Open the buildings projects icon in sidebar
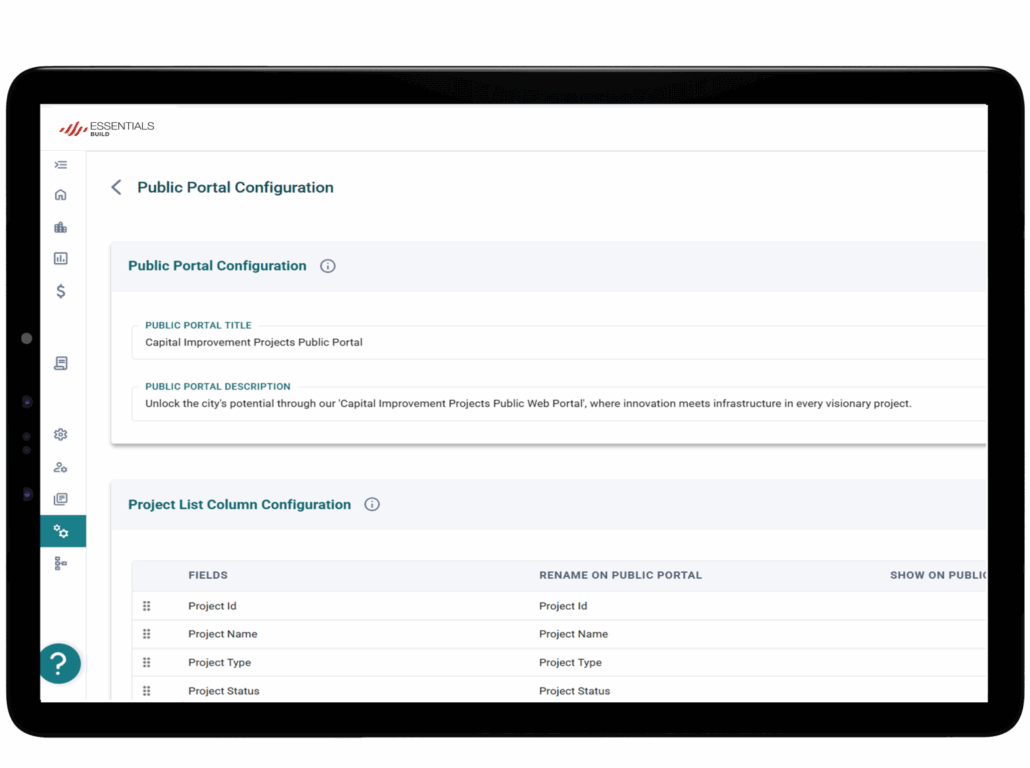The height and width of the screenshot is (768, 1030). click(61, 227)
